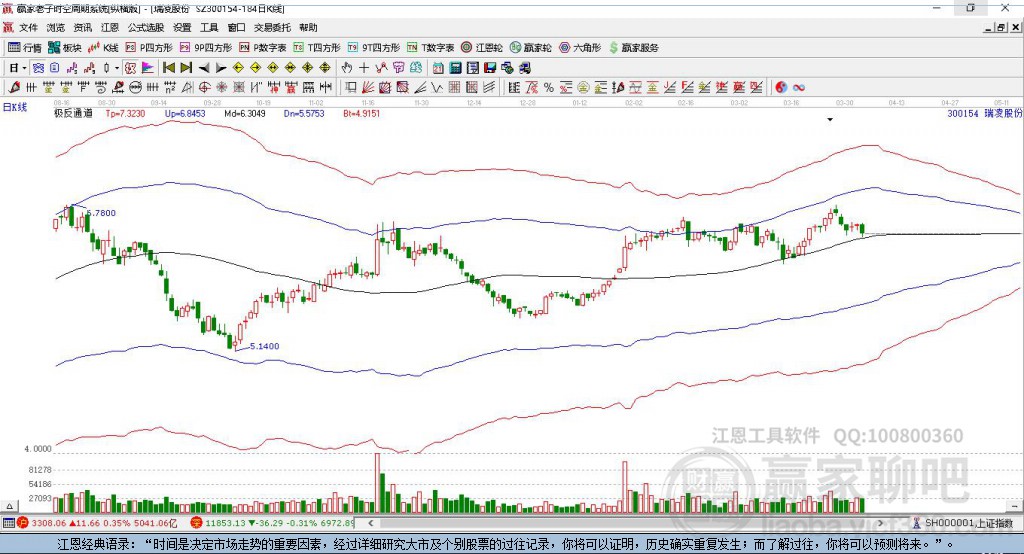Click the SH000001 上证指数 status item
1024x554 pixels.
963,523
